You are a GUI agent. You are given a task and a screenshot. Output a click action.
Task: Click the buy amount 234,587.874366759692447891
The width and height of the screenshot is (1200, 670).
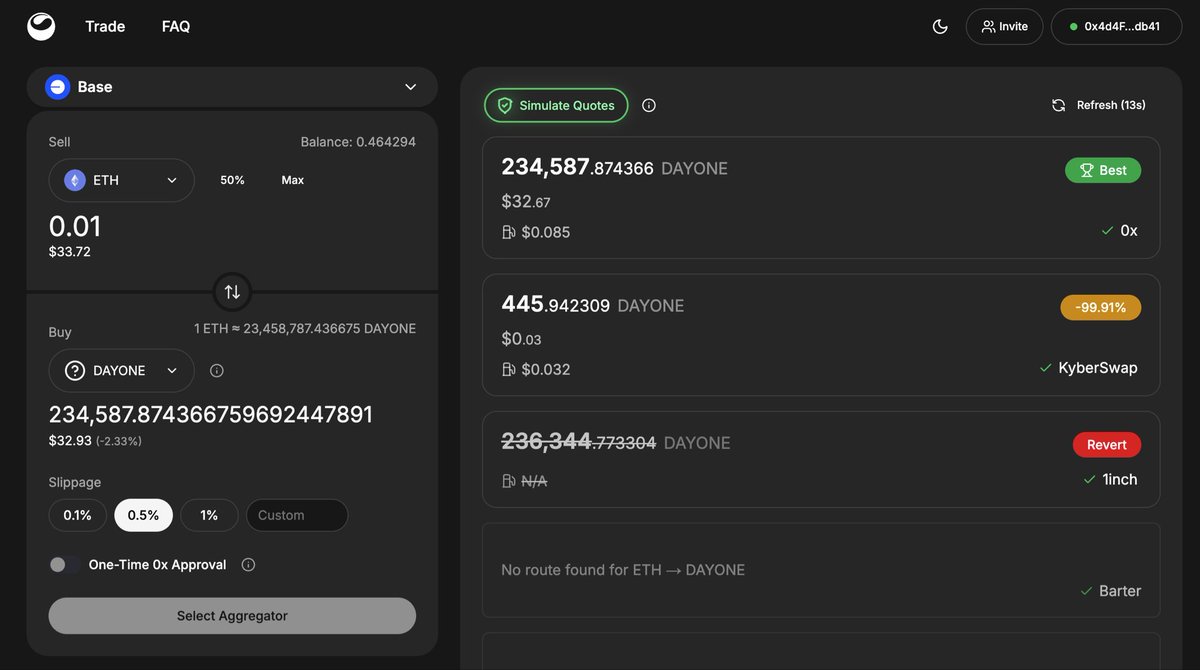211,414
